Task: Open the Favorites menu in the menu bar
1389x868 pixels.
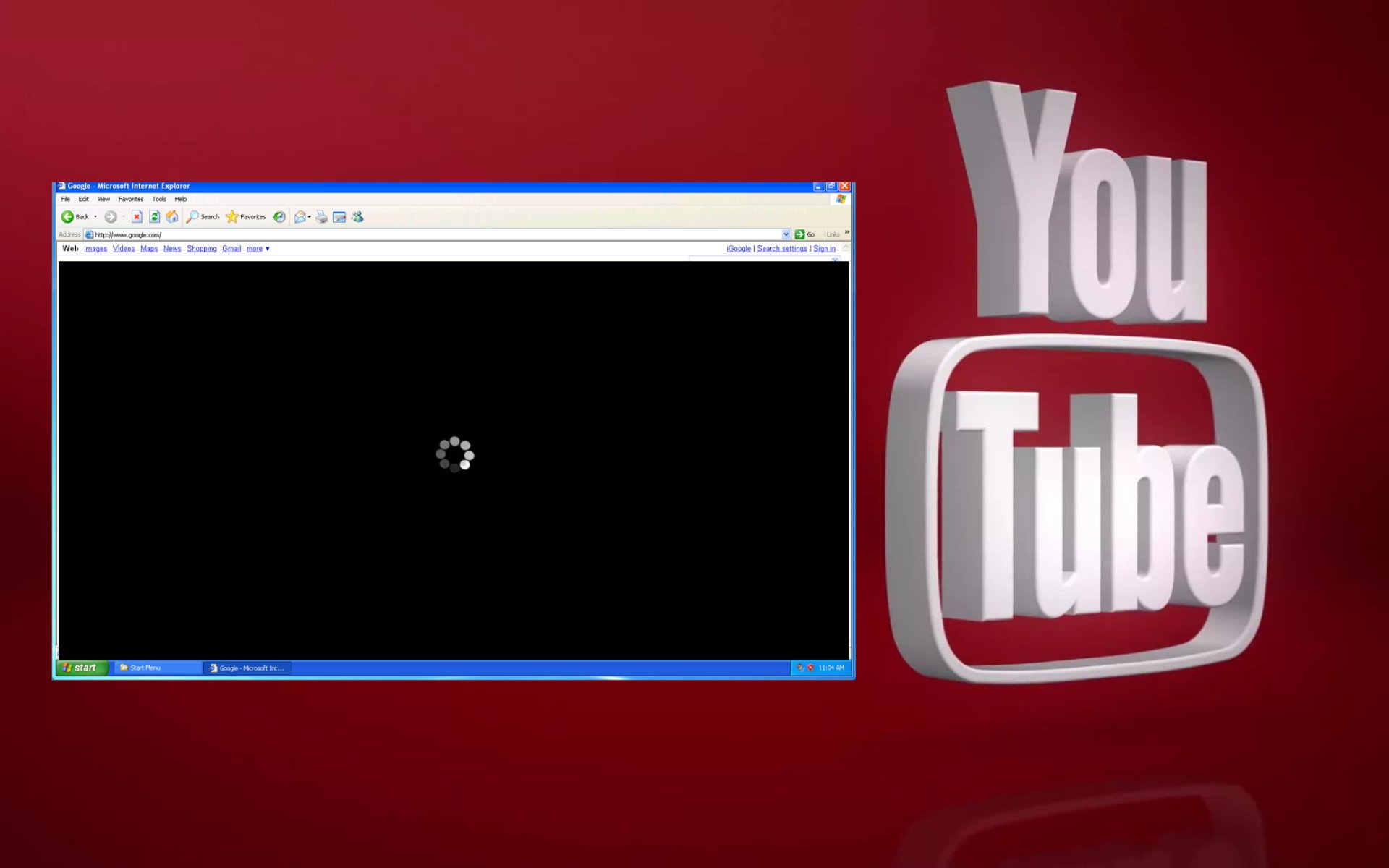Action: point(131,199)
